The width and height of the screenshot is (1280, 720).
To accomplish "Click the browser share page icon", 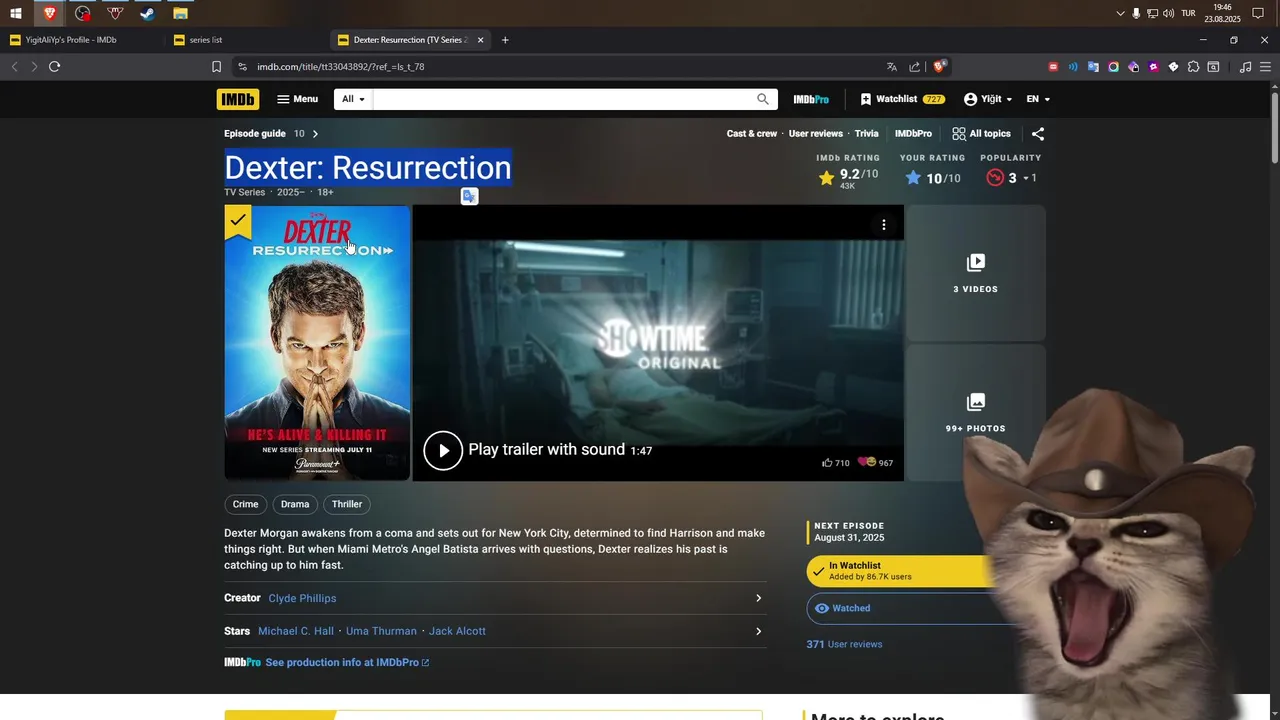I will click(914, 67).
